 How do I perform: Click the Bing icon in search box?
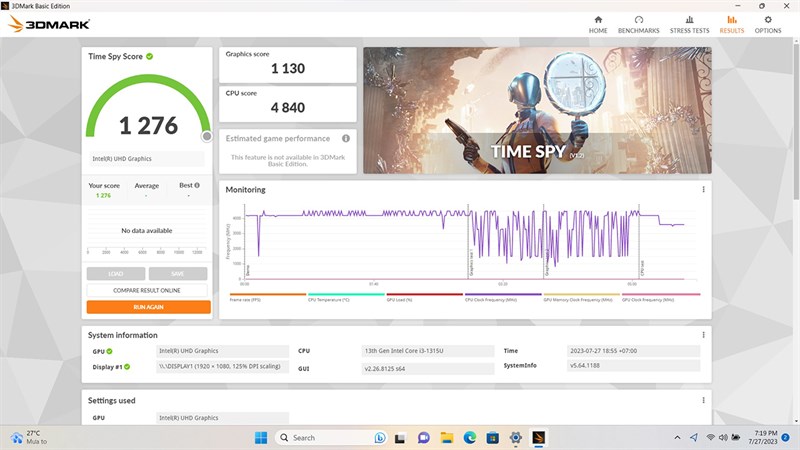tap(380, 438)
